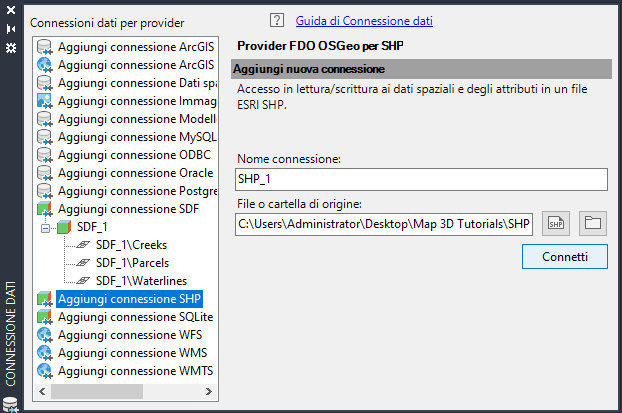Close the Connessione Dati palette

pyautogui.click(x=11, y=10)
